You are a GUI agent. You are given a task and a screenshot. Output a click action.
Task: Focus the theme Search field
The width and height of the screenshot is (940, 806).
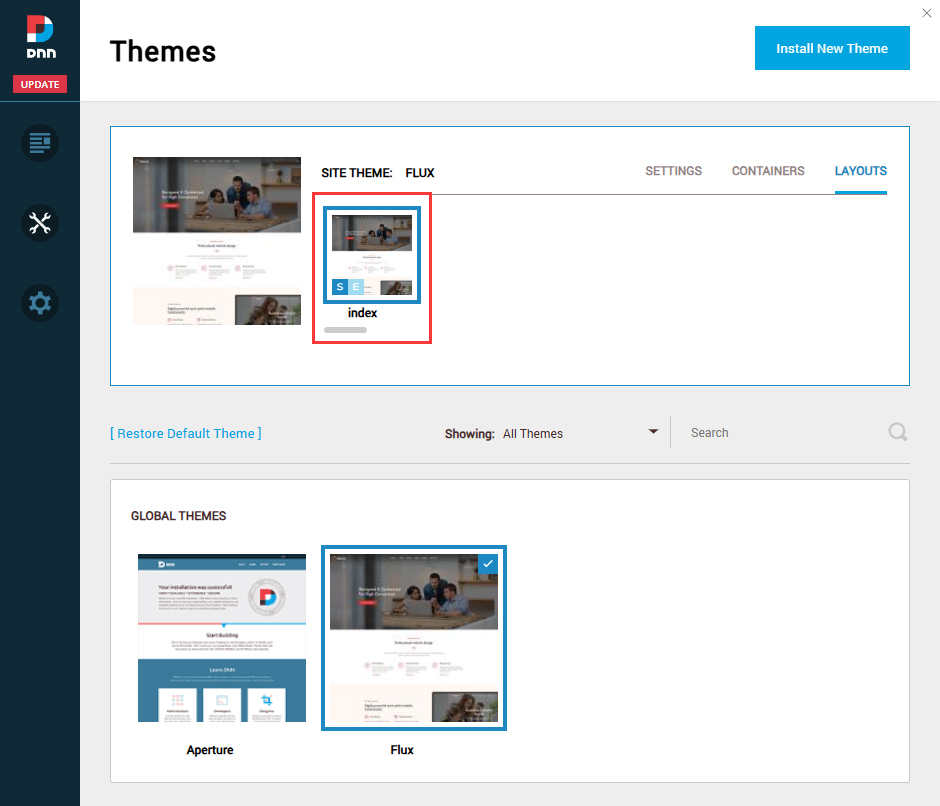tap(785, 433)
